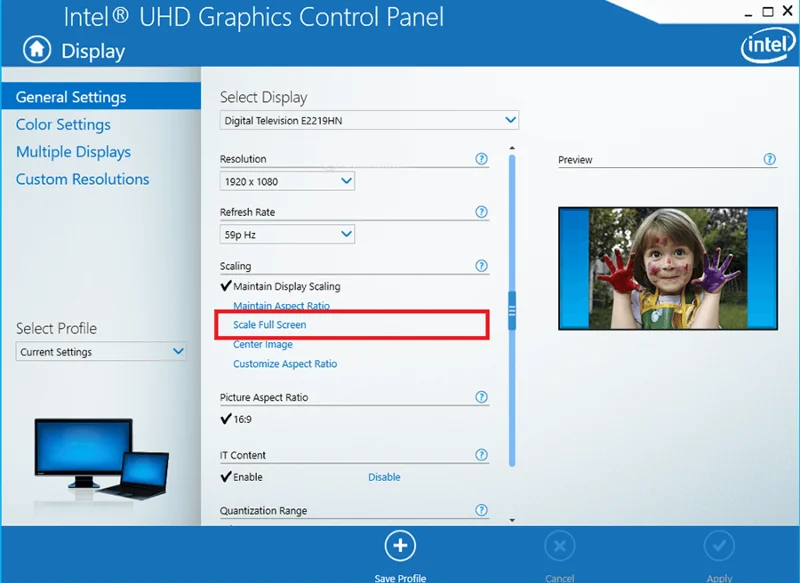
Task: Expand the Select Profile dropdown
Action: (101, 351)
